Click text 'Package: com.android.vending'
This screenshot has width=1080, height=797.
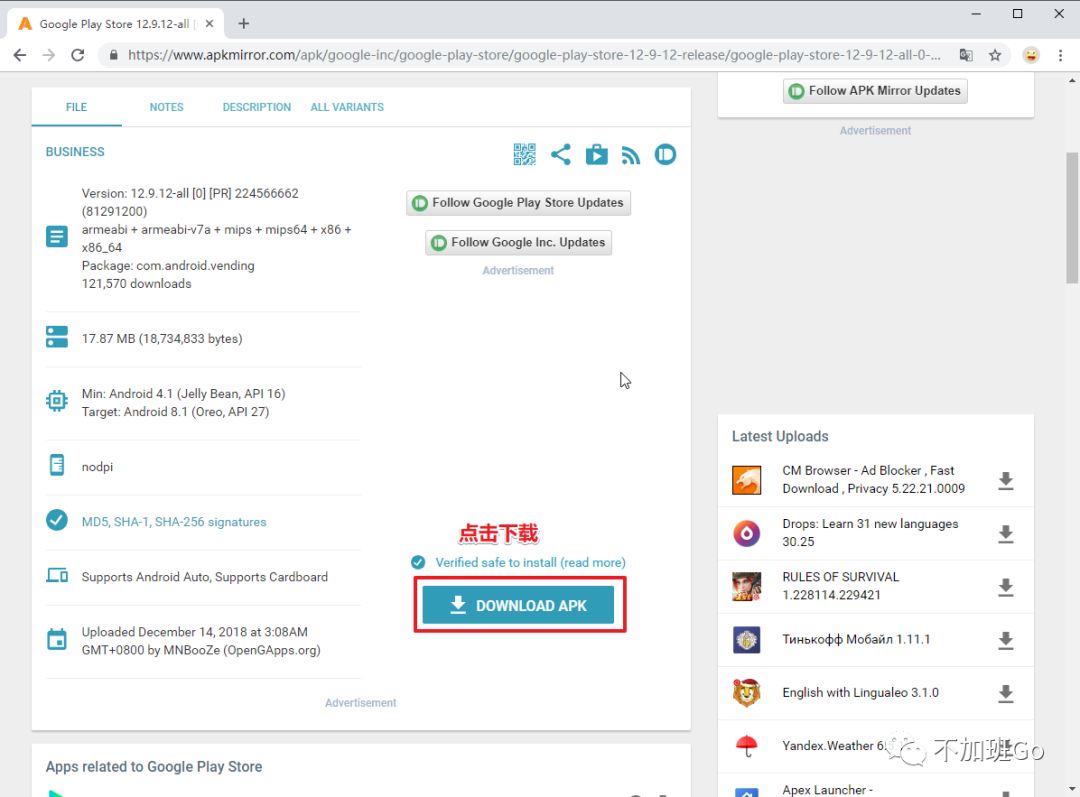point(168,266)
